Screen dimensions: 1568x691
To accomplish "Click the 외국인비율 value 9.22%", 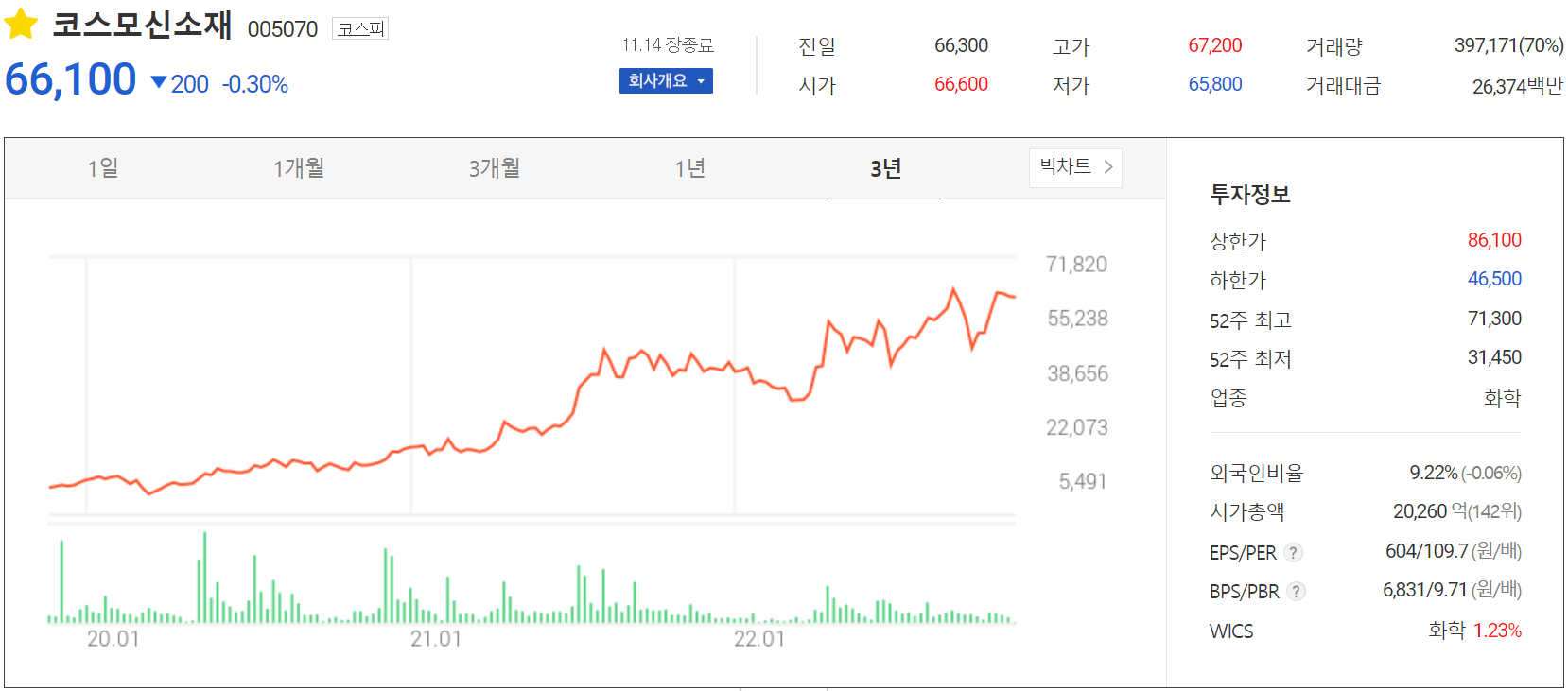I will [1434, 473].
